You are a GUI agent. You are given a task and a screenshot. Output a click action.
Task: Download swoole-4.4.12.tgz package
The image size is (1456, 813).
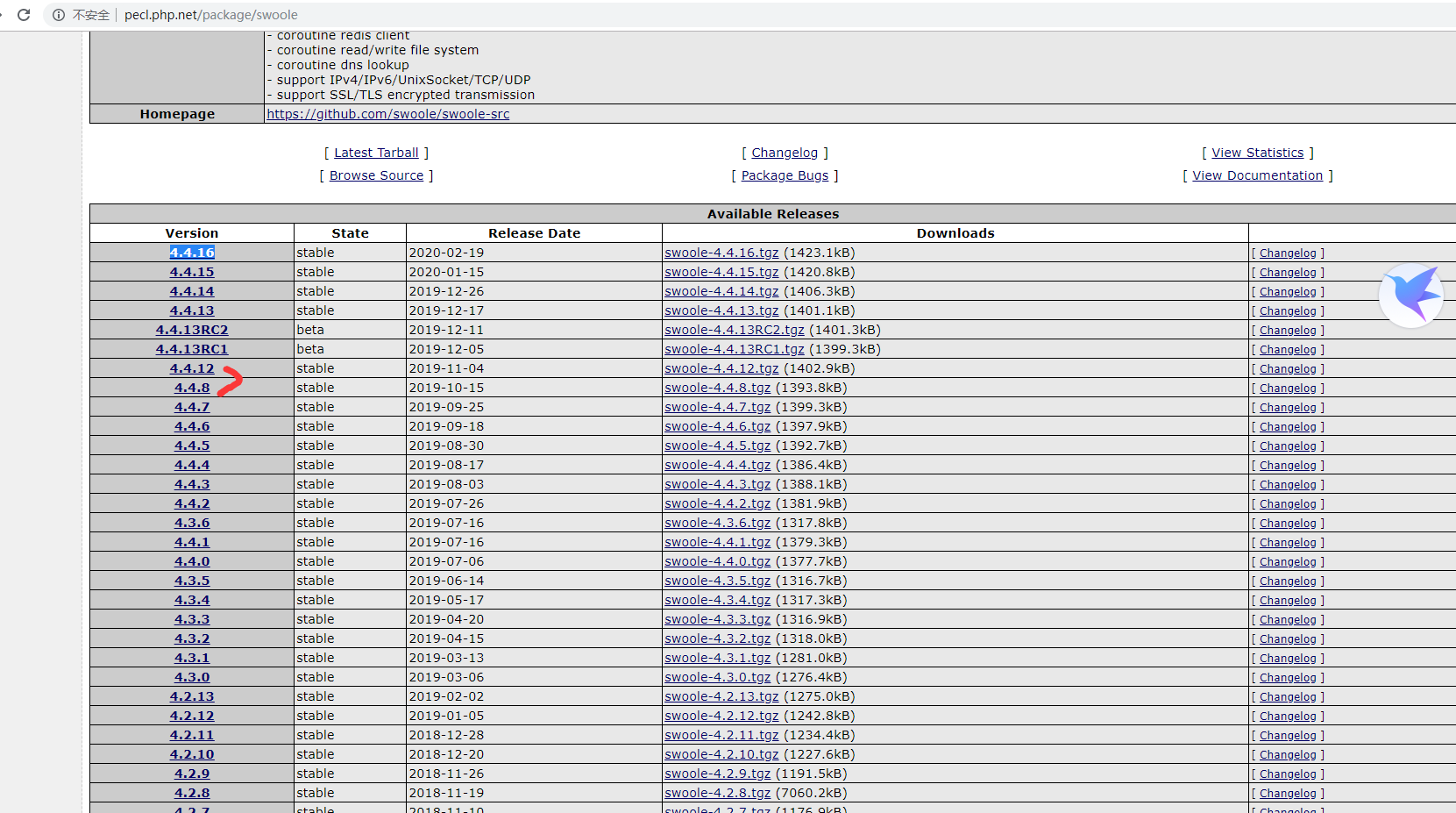(721, 368)
